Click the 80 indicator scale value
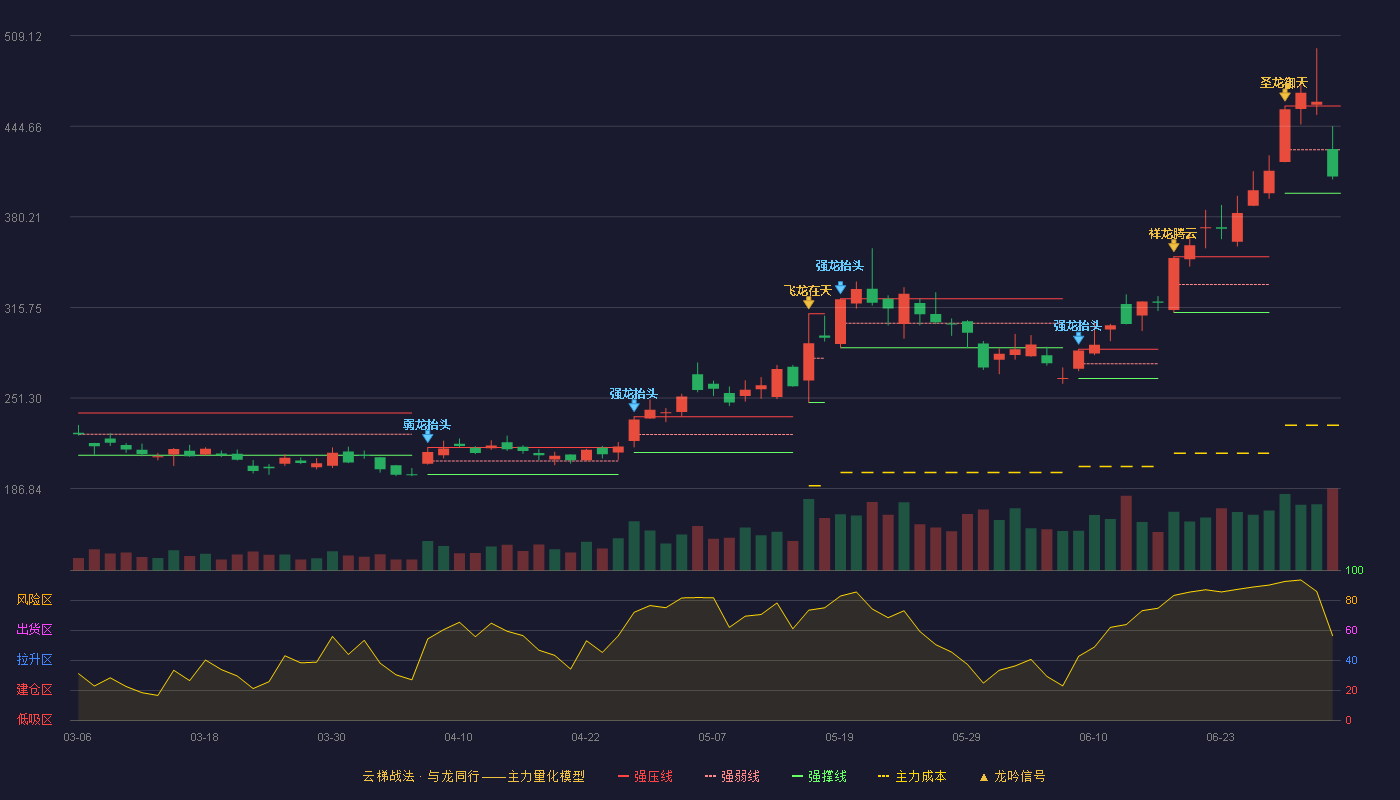This screenshot has width=1400, height=800. click(x=1351, y=600)
